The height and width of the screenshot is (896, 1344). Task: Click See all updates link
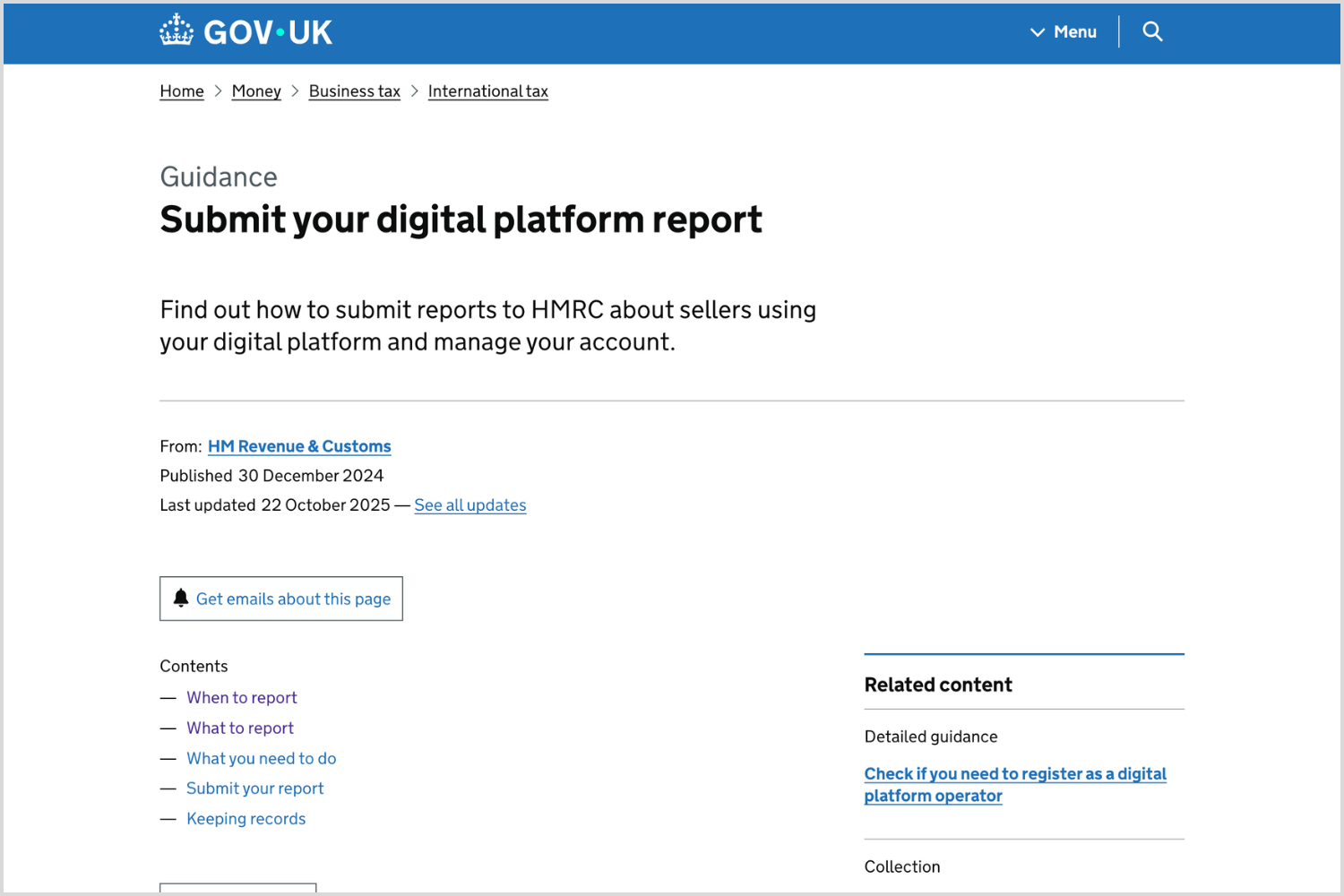click(470, 505)
